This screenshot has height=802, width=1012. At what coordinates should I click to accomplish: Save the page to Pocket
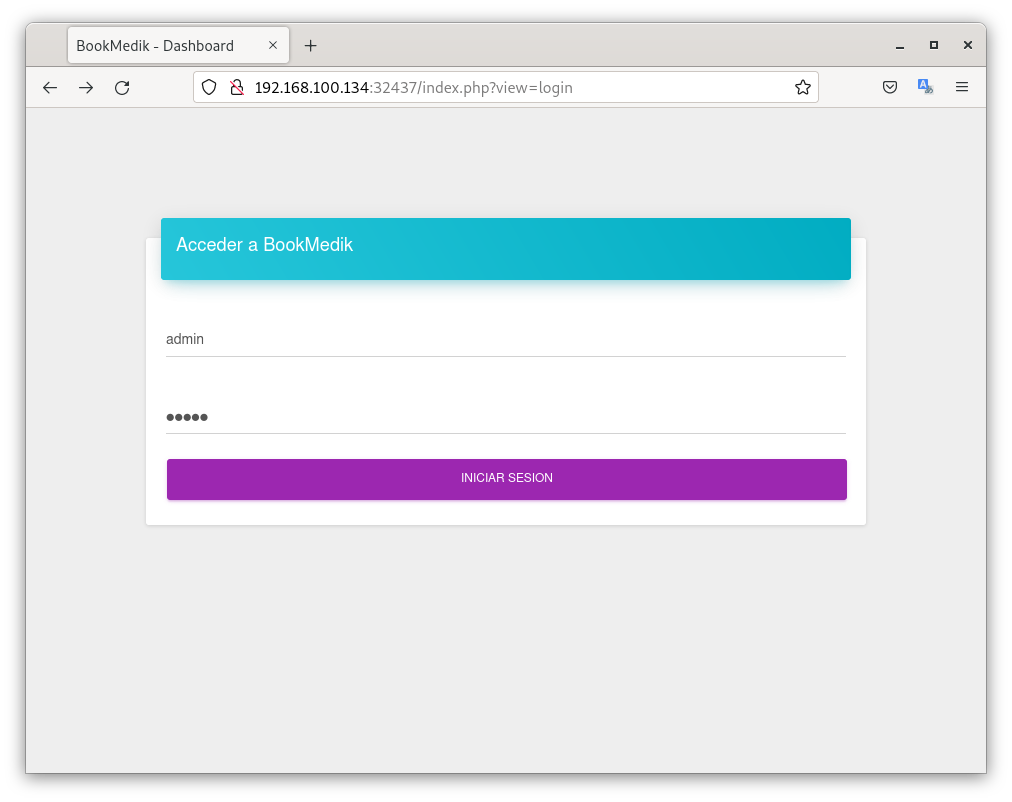[x=889, y=88]
